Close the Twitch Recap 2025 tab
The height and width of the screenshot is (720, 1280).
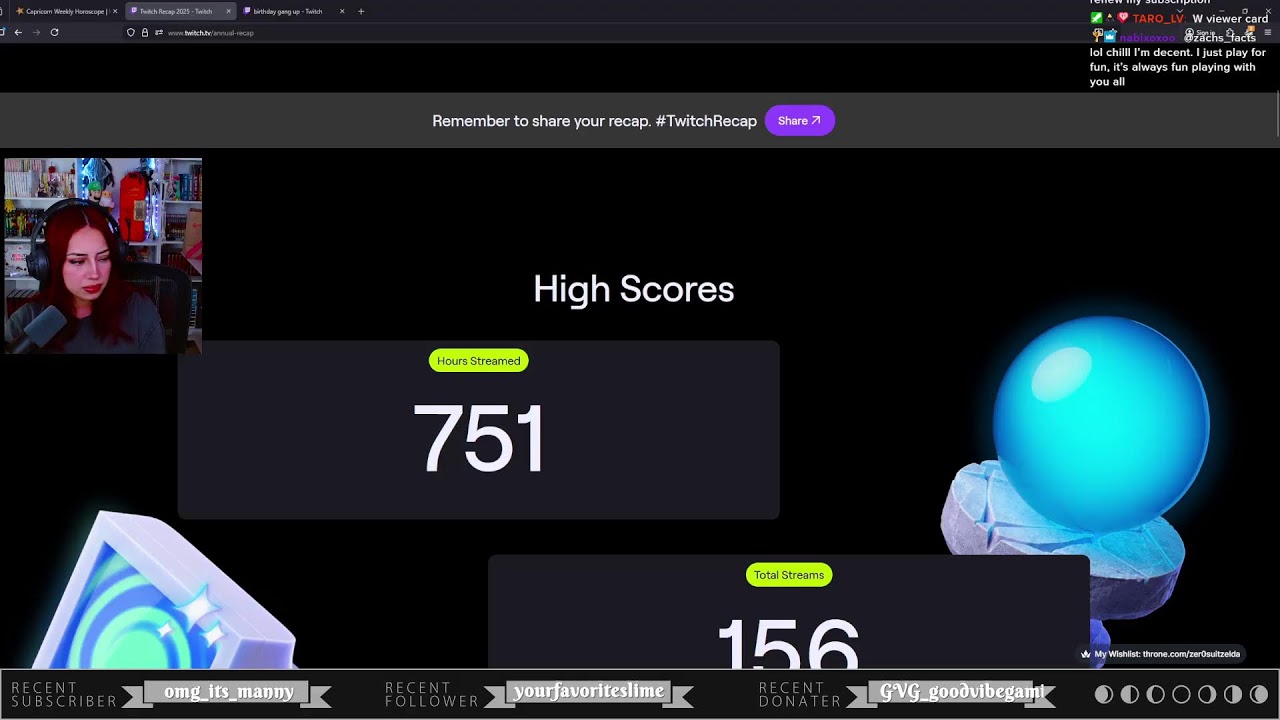(x=229, y=11)
